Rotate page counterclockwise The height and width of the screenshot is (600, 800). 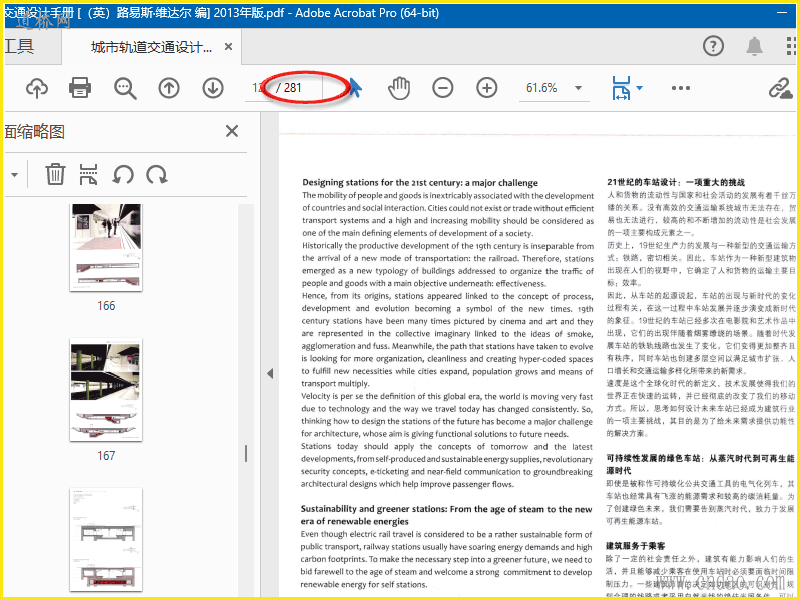coord(123,174)
